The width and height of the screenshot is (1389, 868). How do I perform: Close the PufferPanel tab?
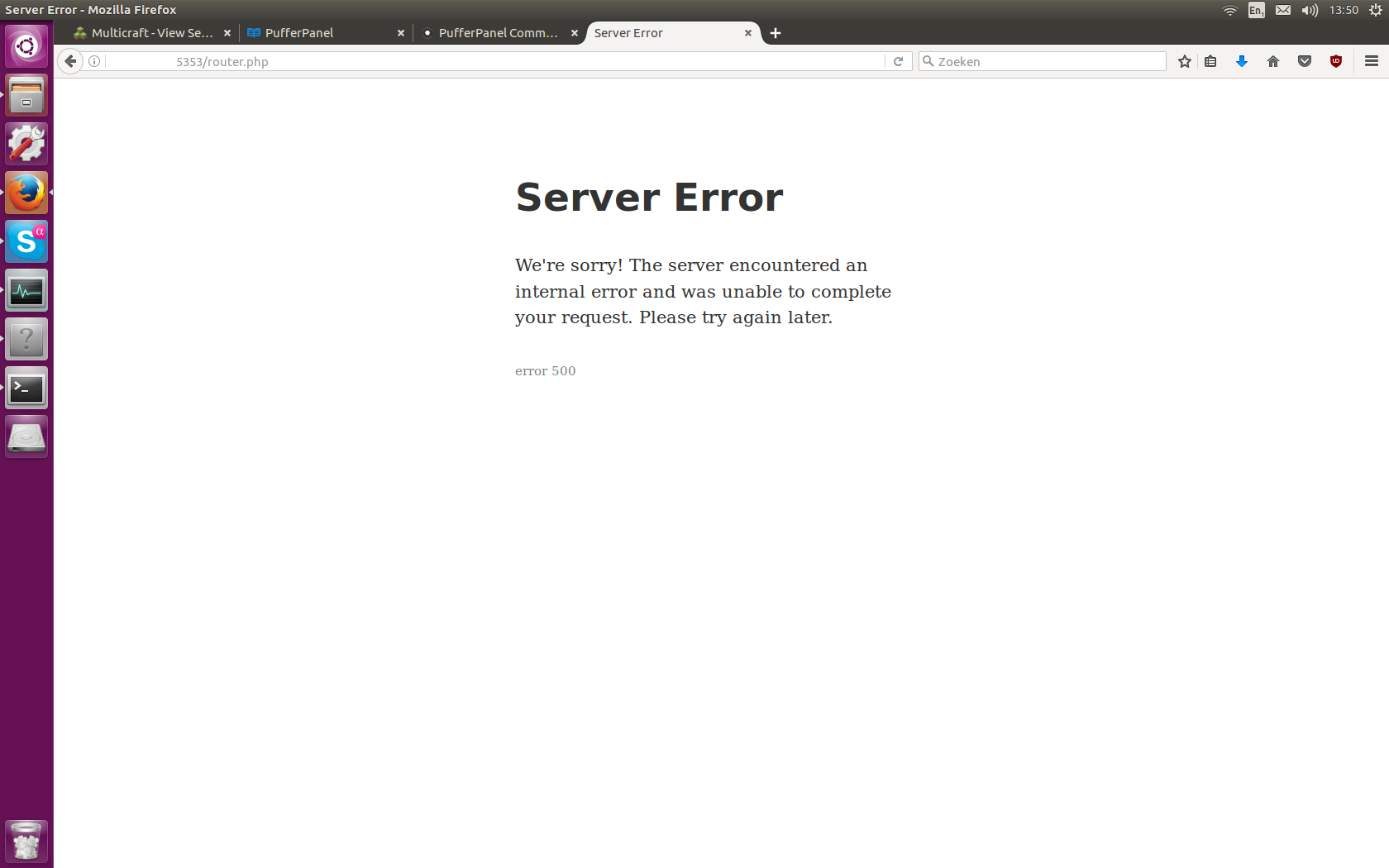[x=401, y=33]
